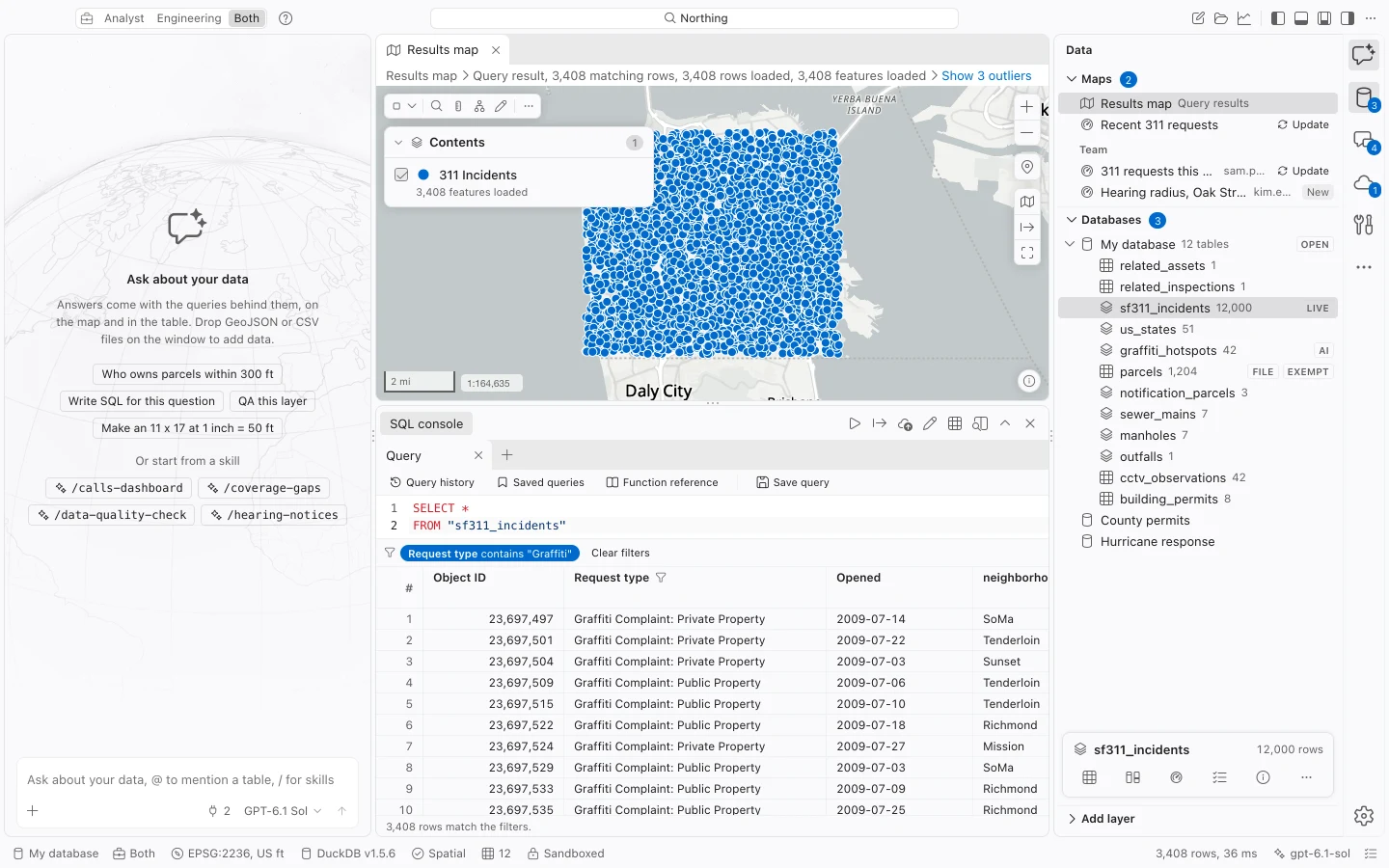Switch mode to Engineering
The height and width of the screenshot is (868, 1389).
tap(189, 18)
